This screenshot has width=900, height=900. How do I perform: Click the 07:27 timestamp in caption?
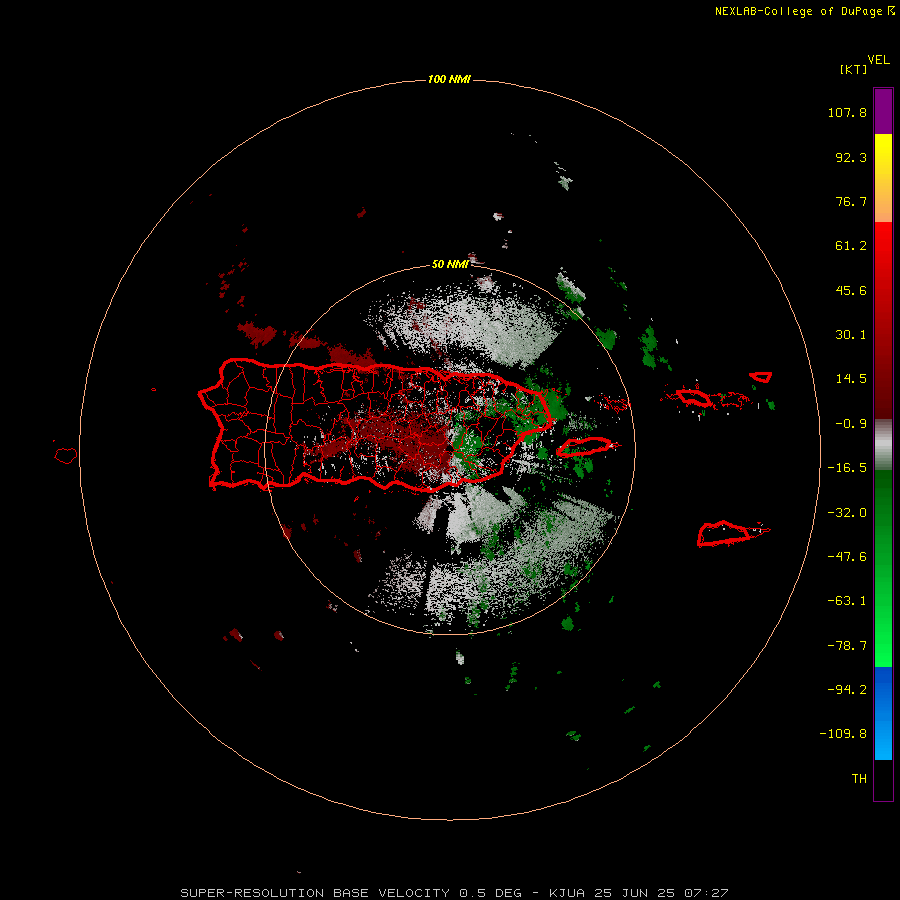tap(706, 893)
